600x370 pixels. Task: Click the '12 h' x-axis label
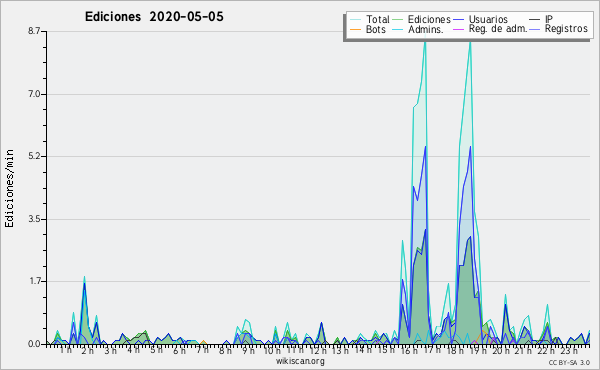pos(318,350)
